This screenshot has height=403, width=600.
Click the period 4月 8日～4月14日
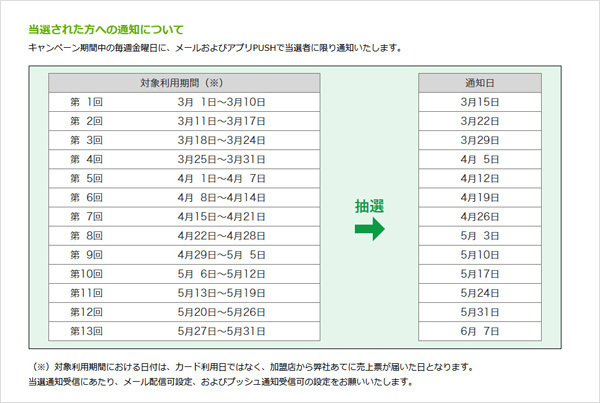(222, 197)
